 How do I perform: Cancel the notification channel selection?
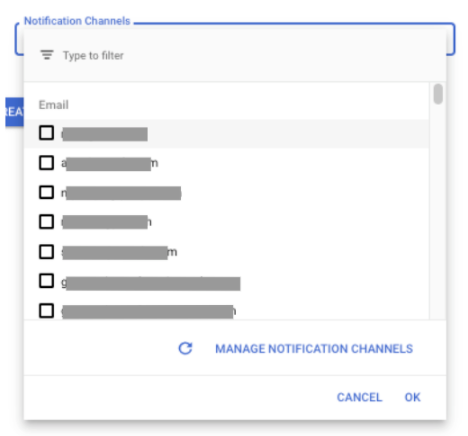(359, 397)
